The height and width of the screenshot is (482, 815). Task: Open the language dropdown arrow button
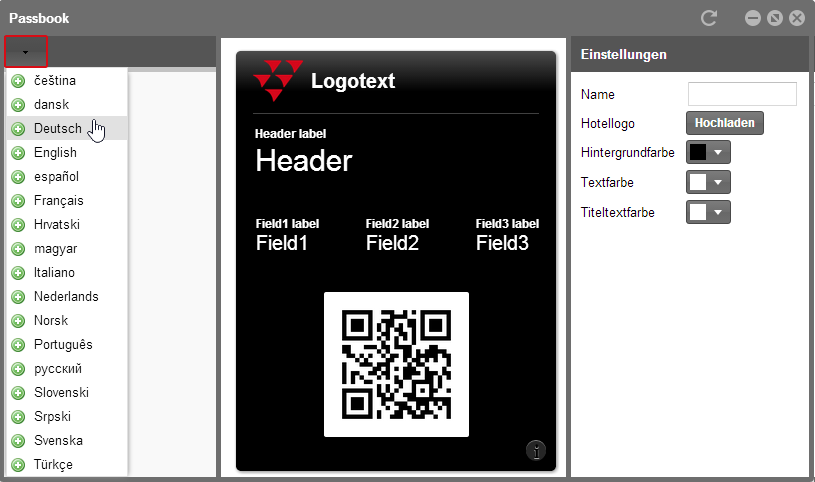(26, 51)
